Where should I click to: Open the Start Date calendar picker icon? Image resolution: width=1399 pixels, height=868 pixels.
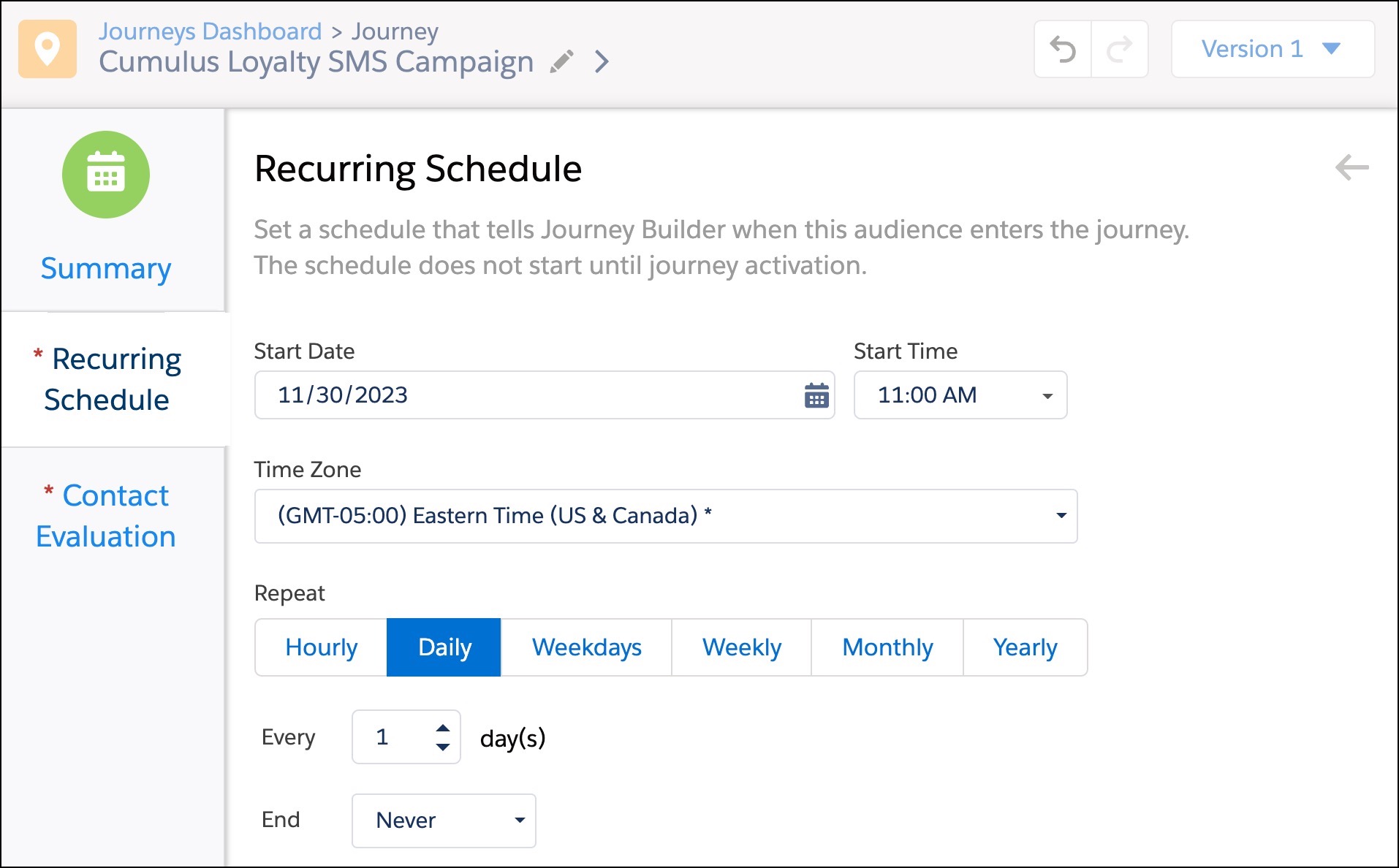click(816, 395)
